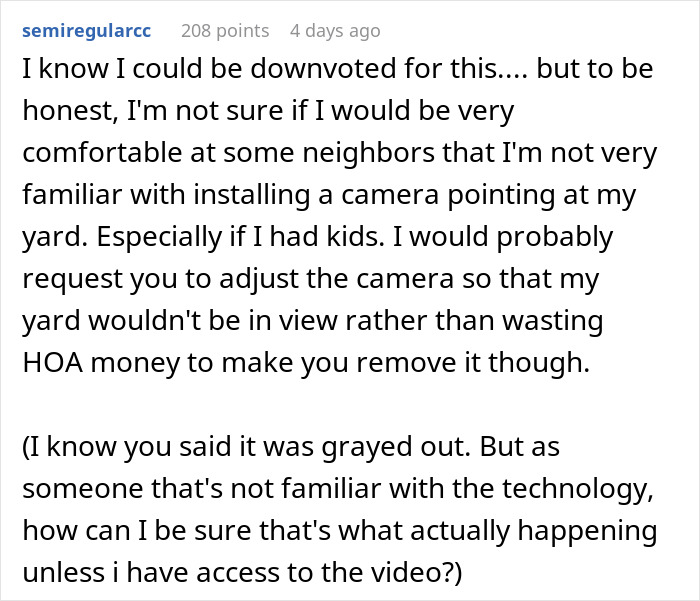Screen dimensions: 700x601
Task: Open the semiregularcc user profile
Action: pos(86,31)
